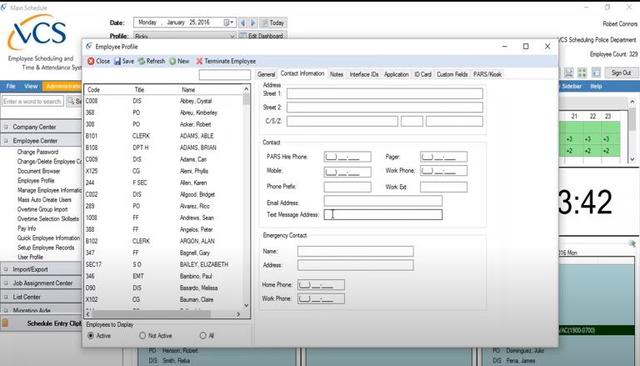
Task: Collapse the Employee Center section
Action: [x=6, y=141]
